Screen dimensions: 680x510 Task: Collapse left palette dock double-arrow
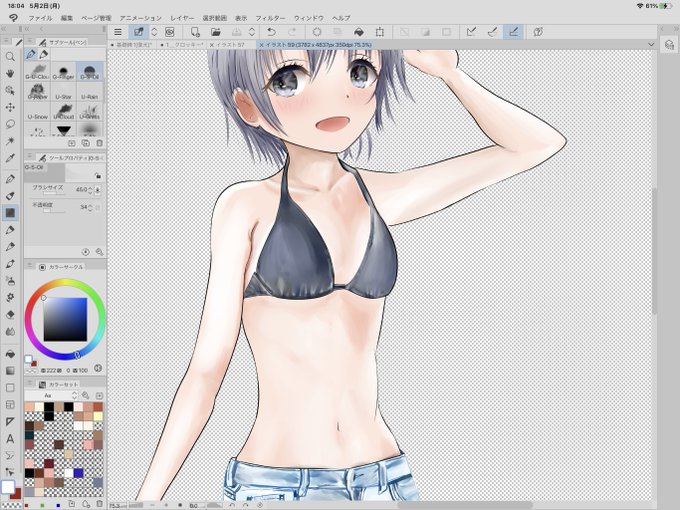(3, 29)
